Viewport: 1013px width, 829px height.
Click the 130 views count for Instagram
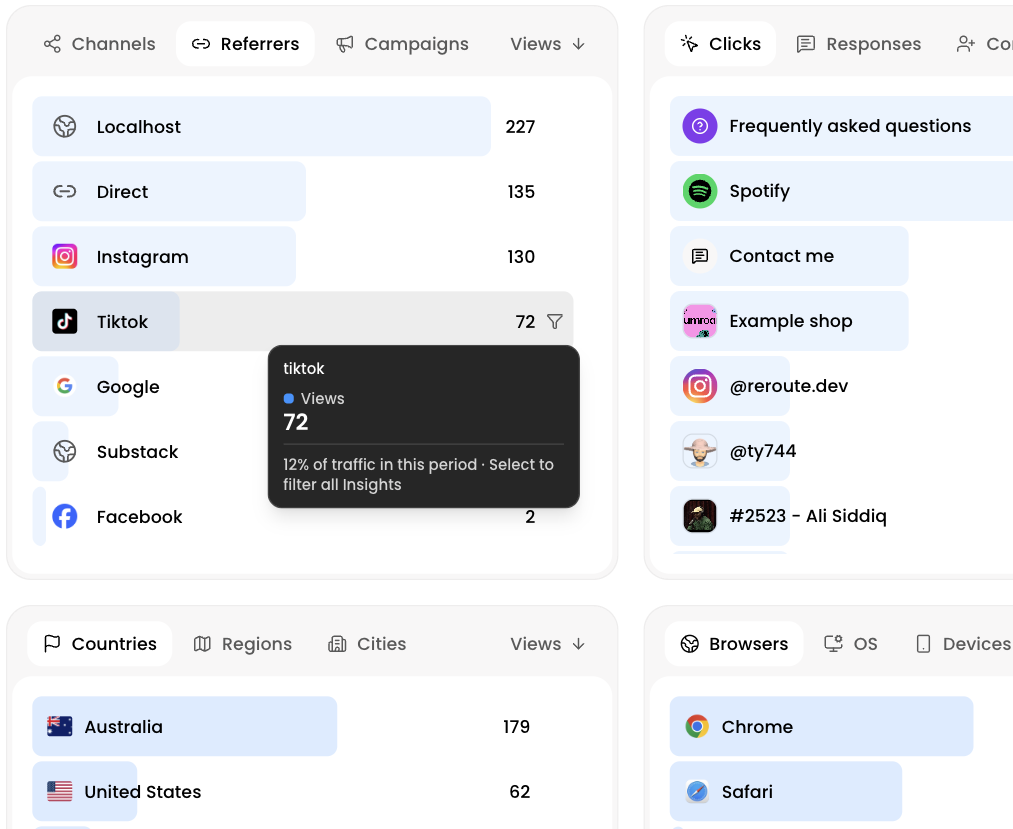521,257
